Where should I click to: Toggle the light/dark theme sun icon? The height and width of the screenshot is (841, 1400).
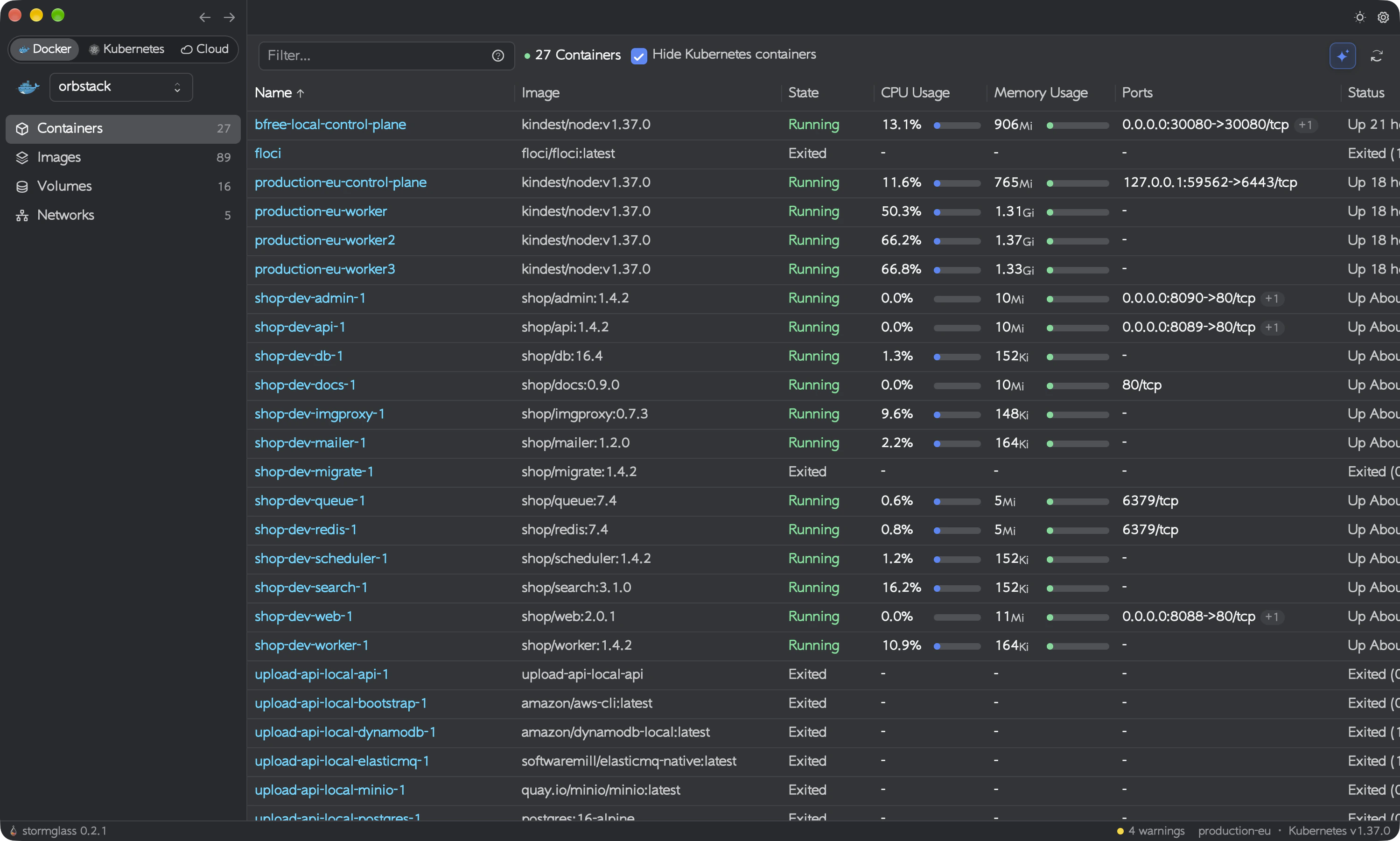pos(1359,18)
